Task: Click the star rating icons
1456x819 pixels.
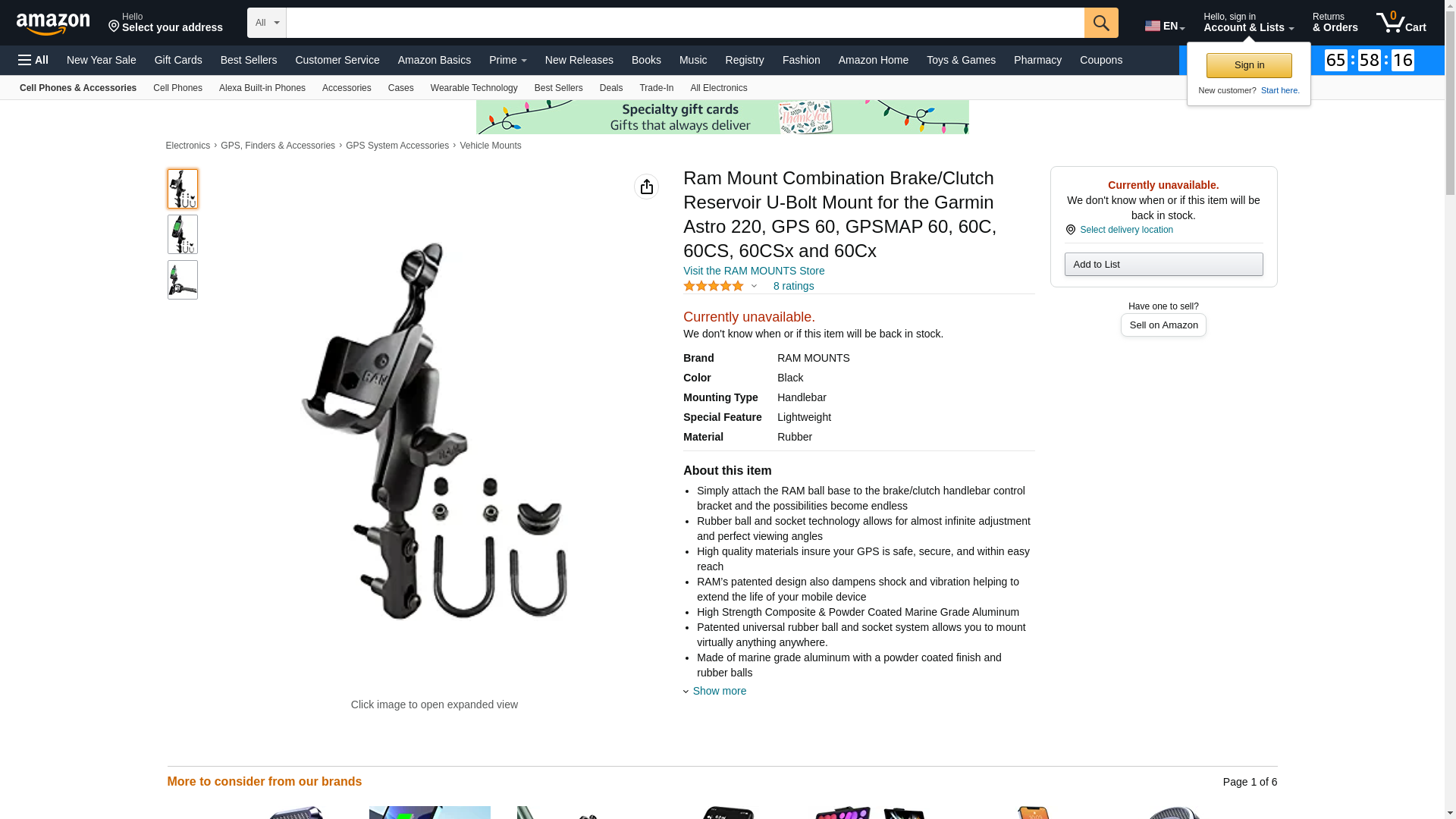Action: pyautogui.click(x=714, y=286)
